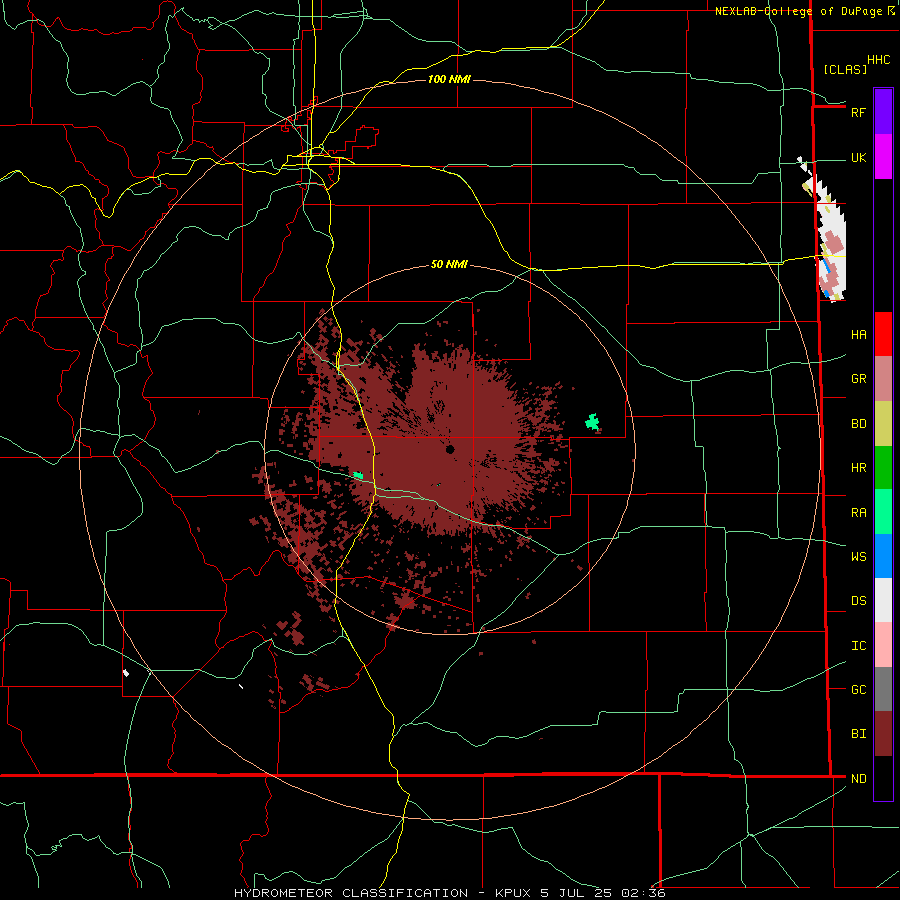
Task: Click the black radar site dot at center
Action: (x=450, y=449)
